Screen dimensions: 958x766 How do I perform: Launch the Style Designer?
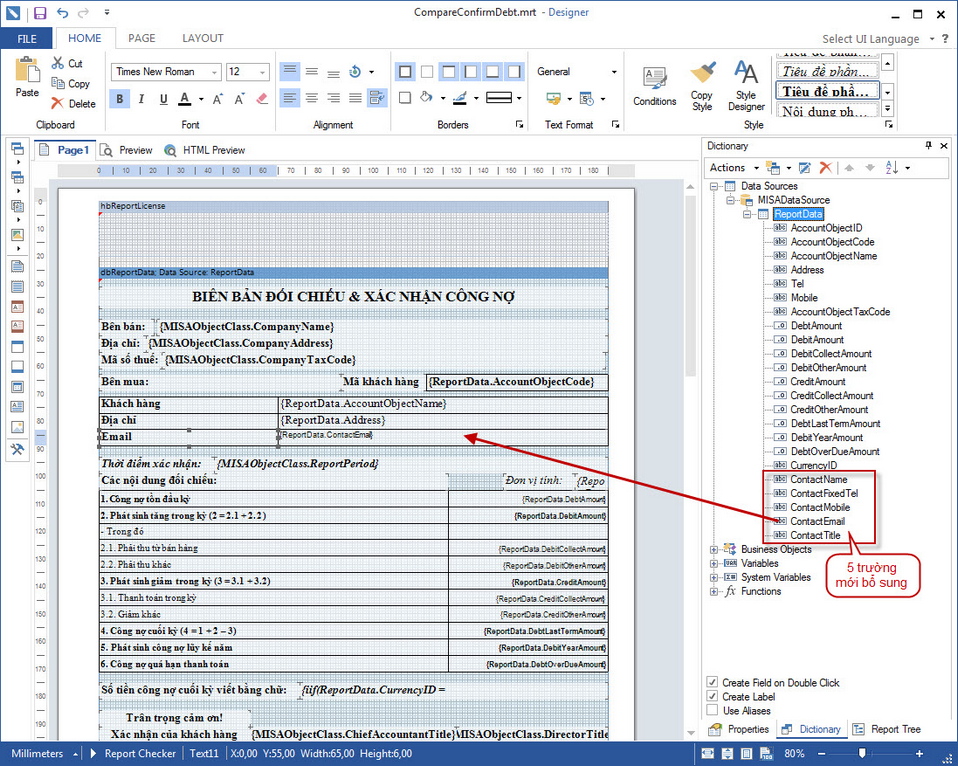coord(746,85)
